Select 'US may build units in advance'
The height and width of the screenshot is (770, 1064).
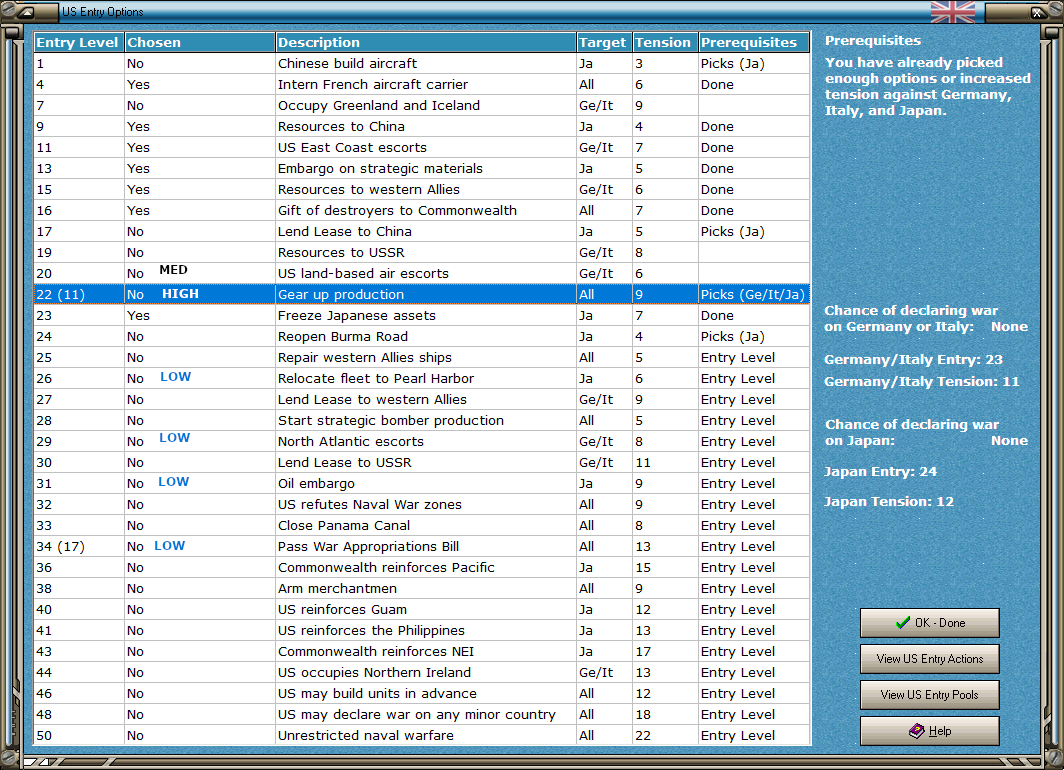pyautogui.click(x=422, y=694)
